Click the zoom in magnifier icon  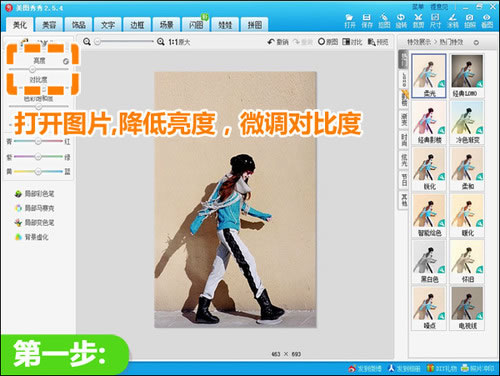tap(161, 42)
